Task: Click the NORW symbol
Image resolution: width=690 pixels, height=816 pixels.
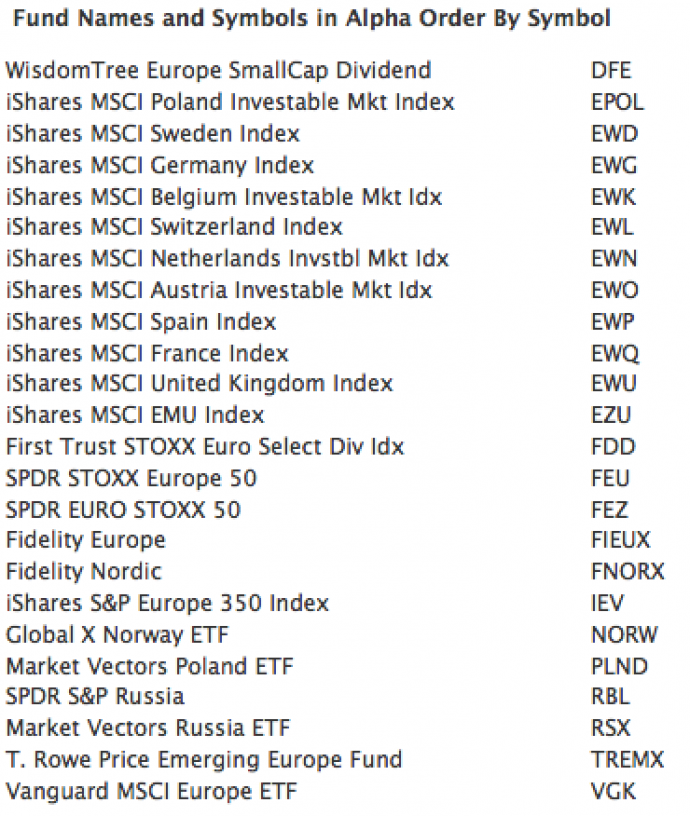Action: click(x=624, y=635)
